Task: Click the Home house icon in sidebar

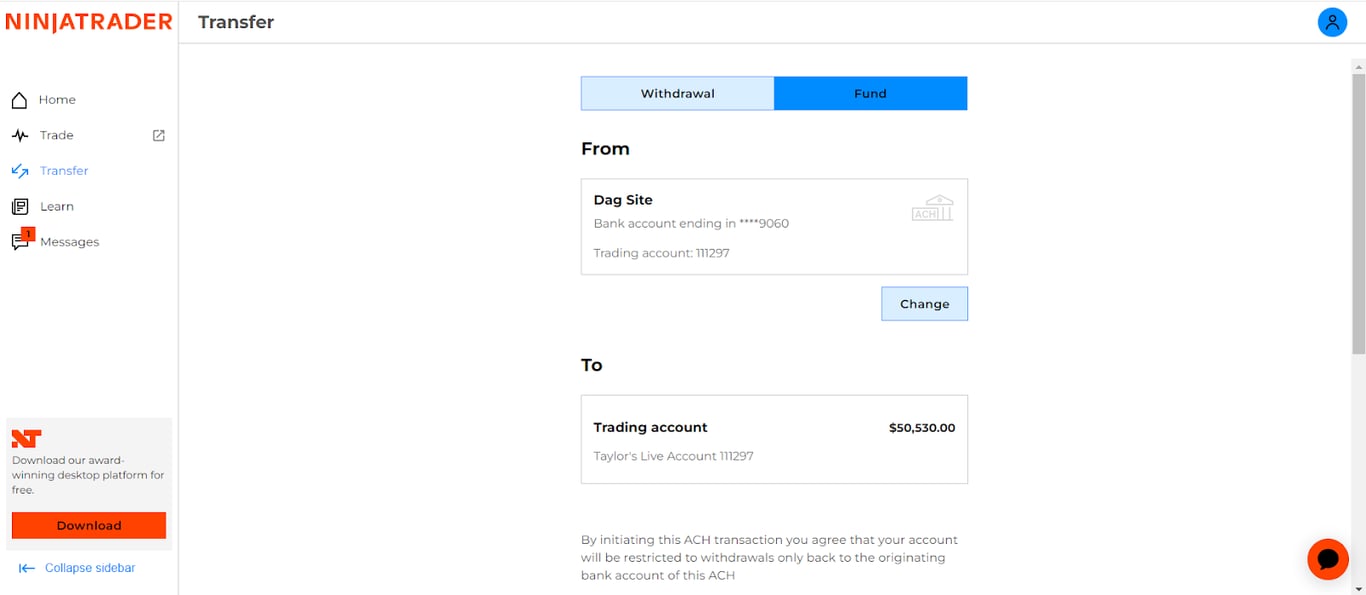Action: tap(19, 100)
